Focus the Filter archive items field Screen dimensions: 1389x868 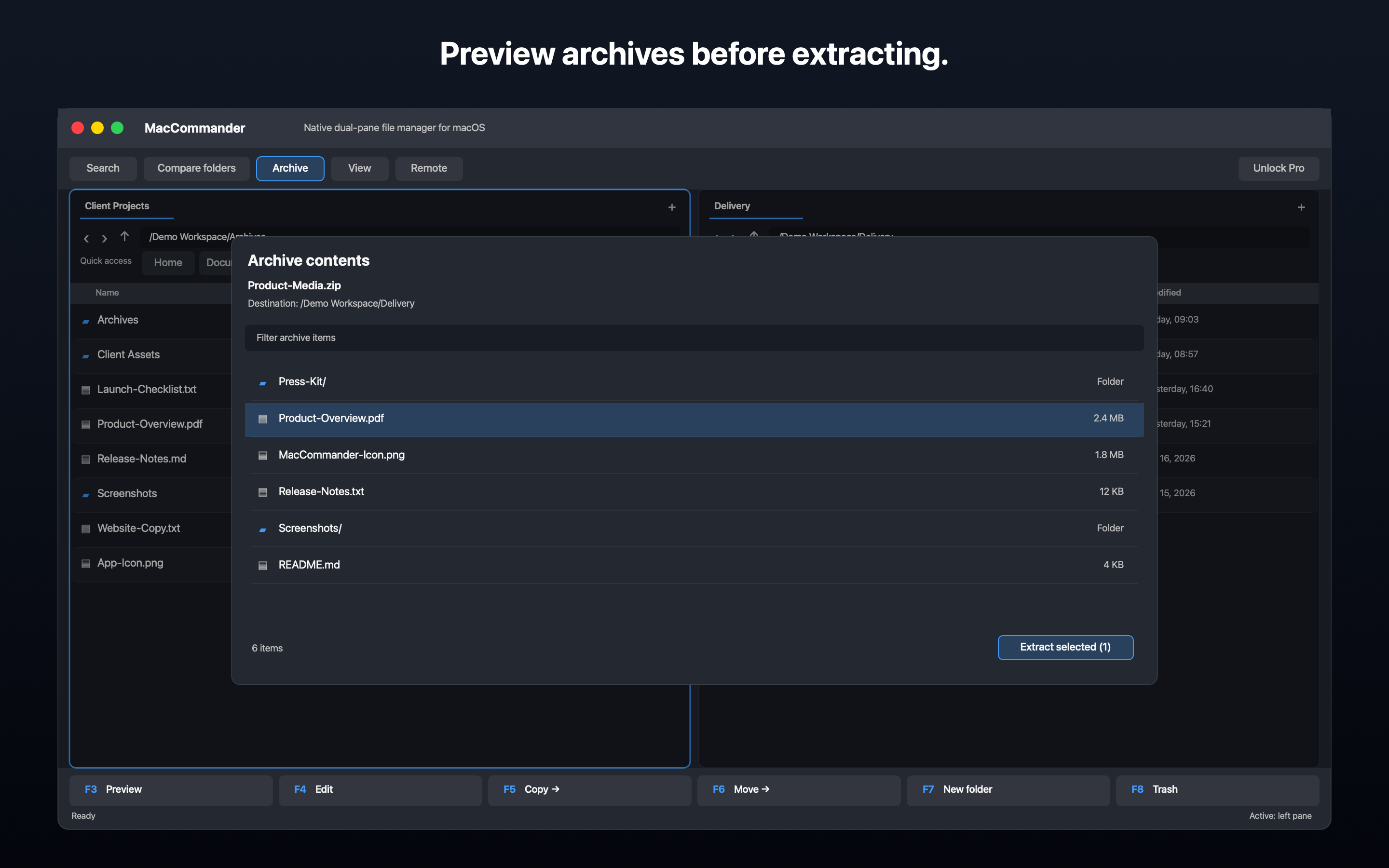point(694,338)
